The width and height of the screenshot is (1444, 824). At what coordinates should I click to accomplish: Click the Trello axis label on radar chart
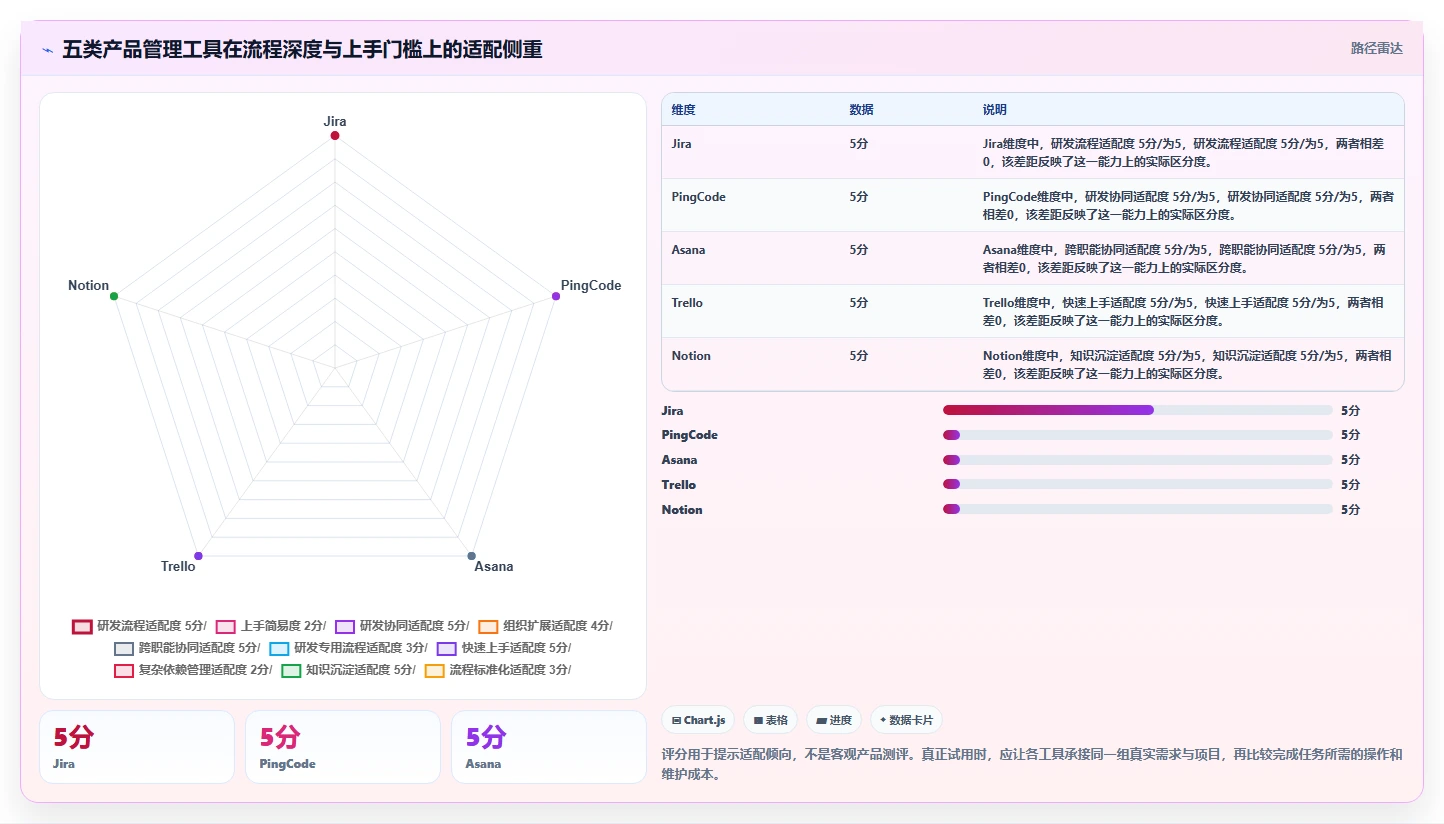179,566
